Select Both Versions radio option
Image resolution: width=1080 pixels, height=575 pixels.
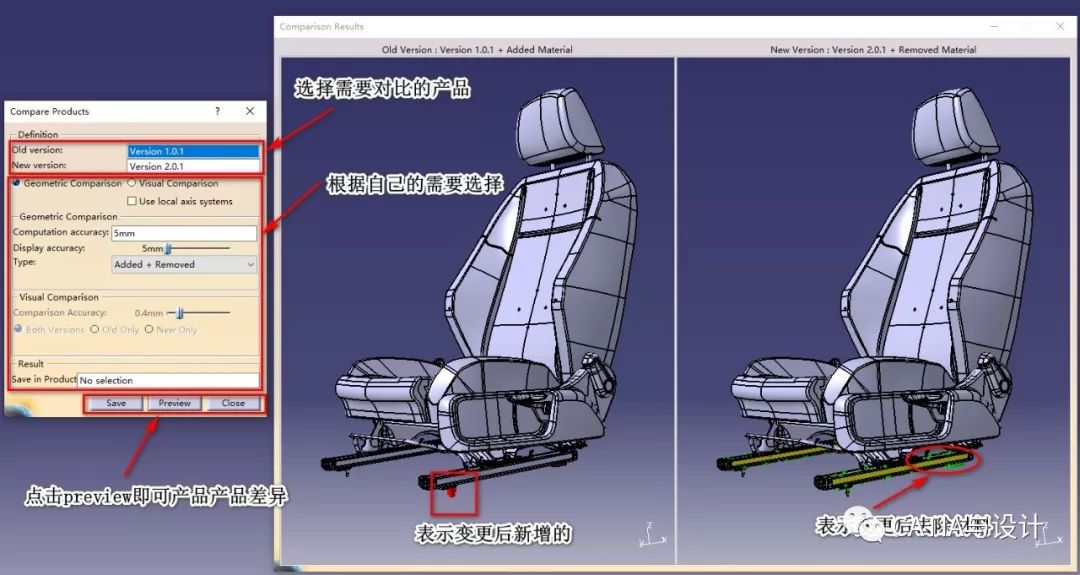click(18, 329)
